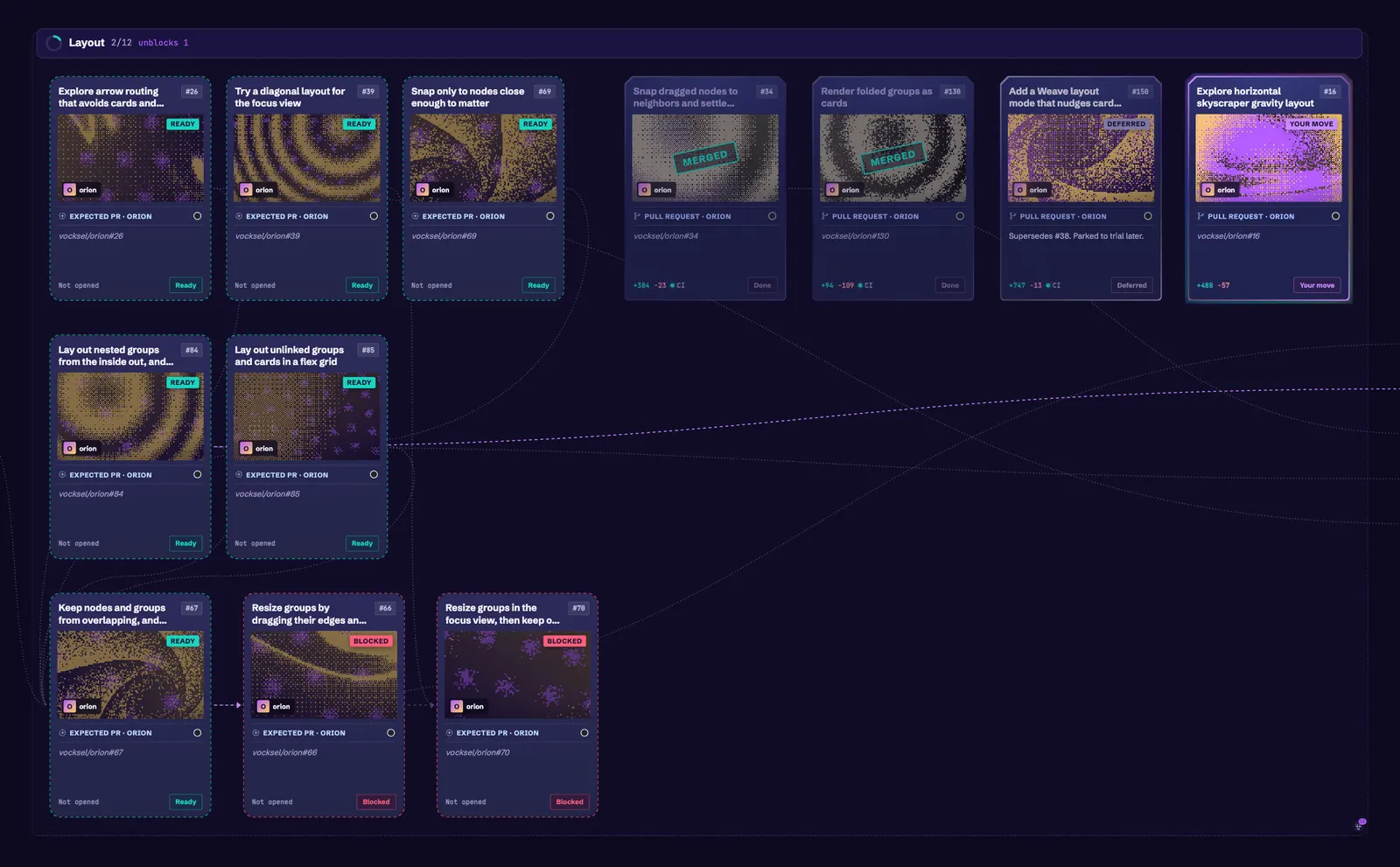This screenshot has width=1400, height=867.
Task: Toggle status circle on diagonal layout card
Action: pos(374,216)
